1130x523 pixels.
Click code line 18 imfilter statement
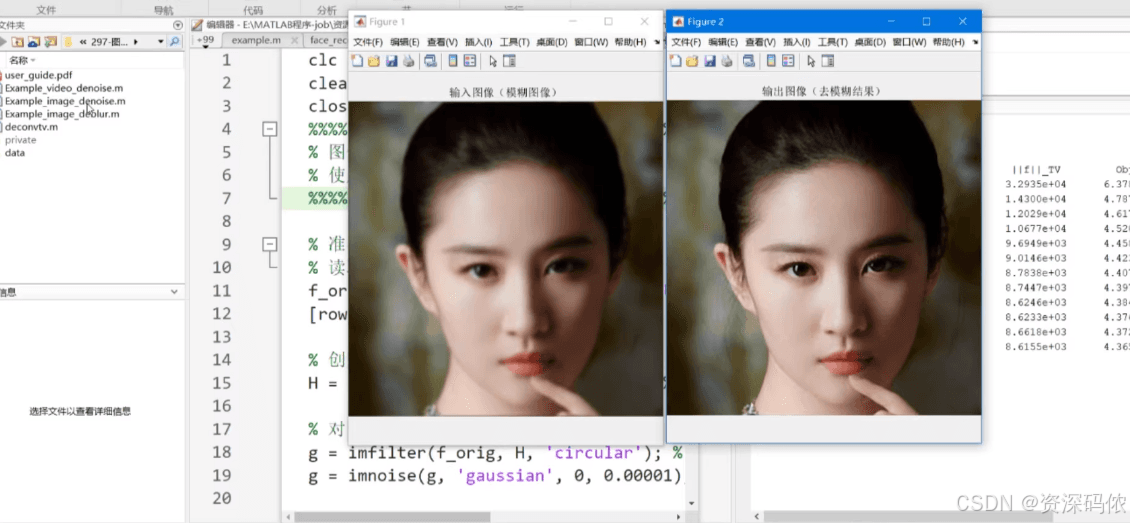tap(495, 452)
